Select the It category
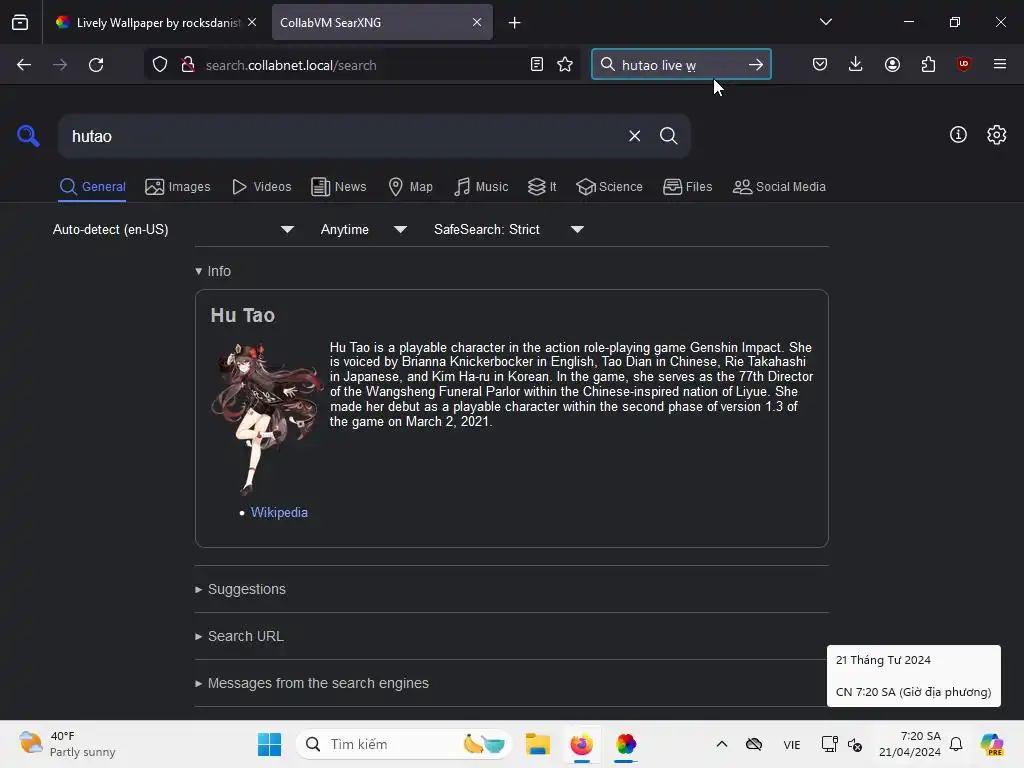Image resolution: width=1024 pixels, height=768 pixels. [x=542, y=187]
